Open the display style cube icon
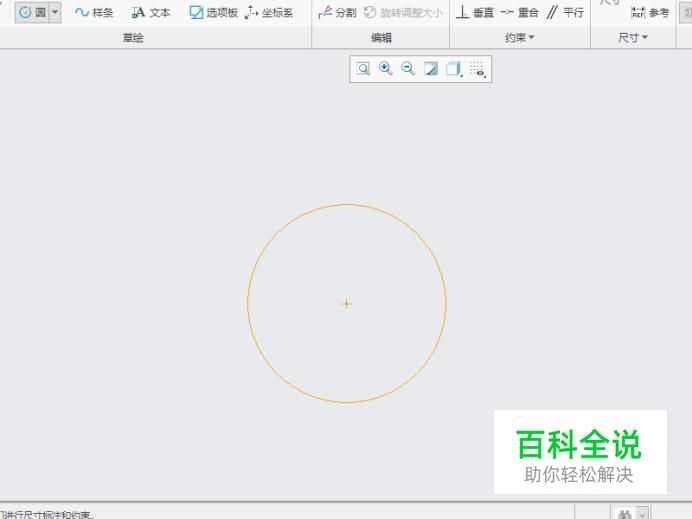 point(454,69)
